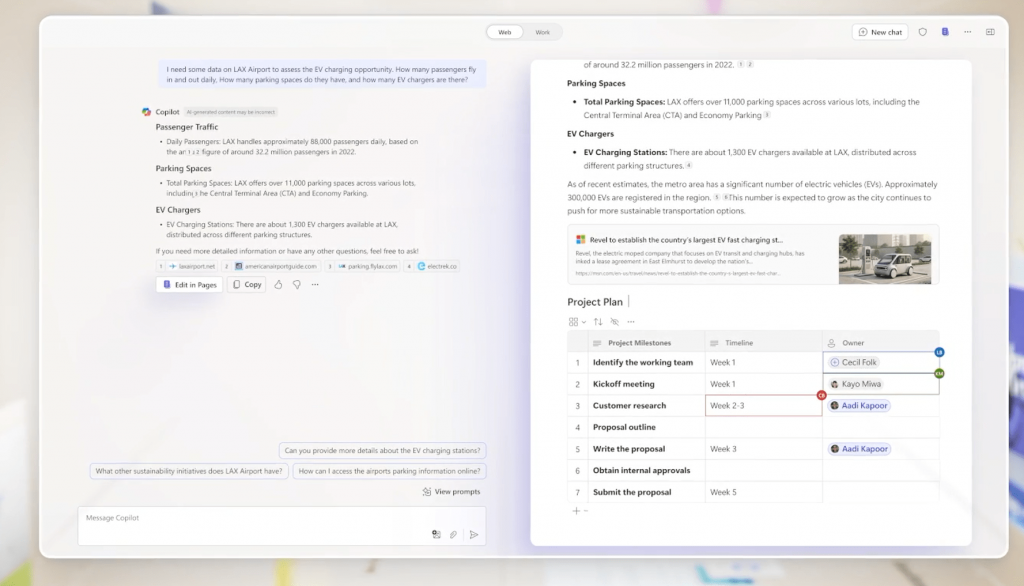This screenshot has width=1024, height=586.
Task: Give the response a thumbs down
Action: point(296,285)
